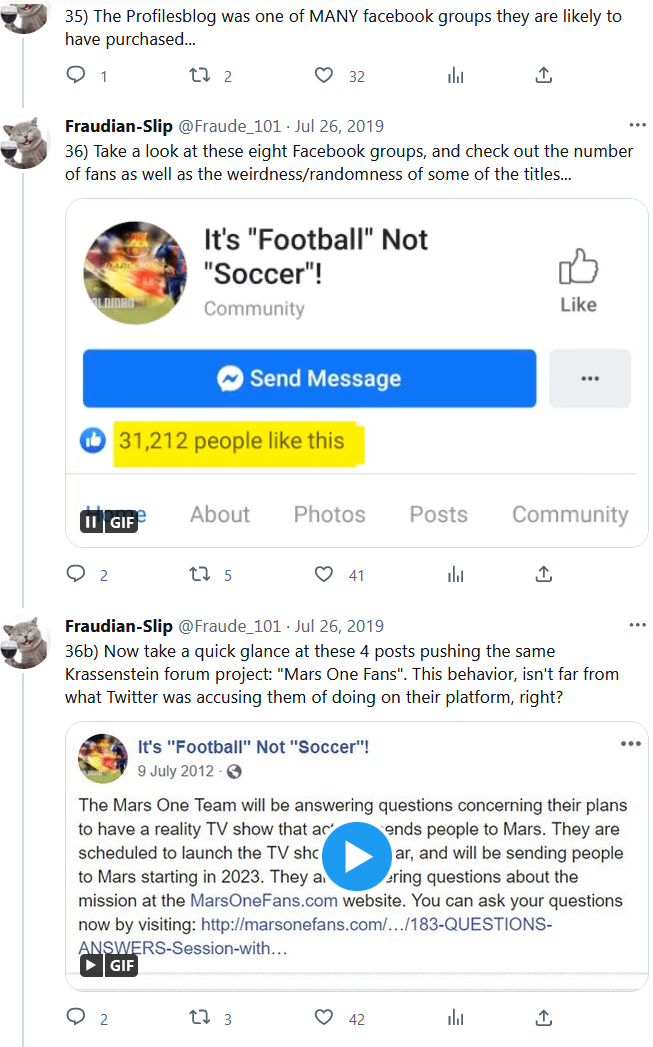Open more options menu for tweet 36)
The width and height of the screenshot is (653, 1047).
(x=637, y=126)
